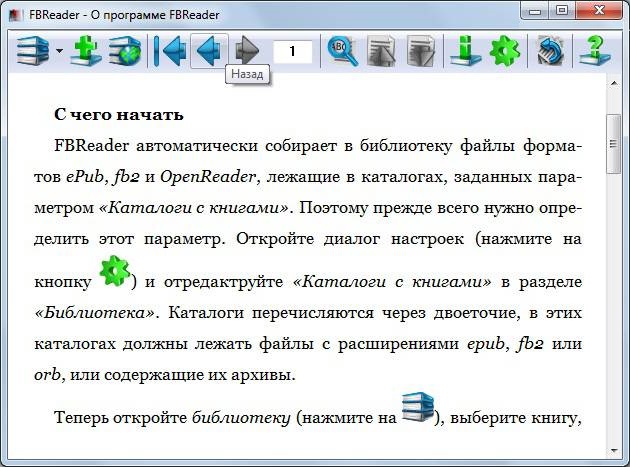The height and width of the screenshot is (467, 630).
Task: Expand the library dropdown arrow
Action: point(59,51)
